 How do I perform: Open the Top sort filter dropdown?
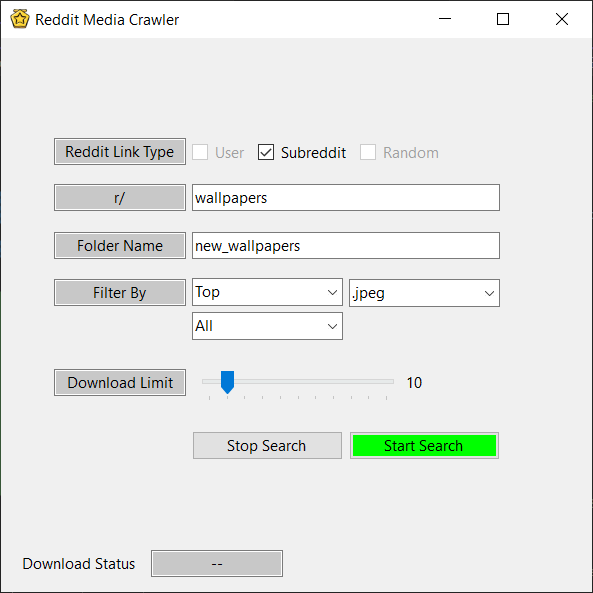click(x=267, y=292)
